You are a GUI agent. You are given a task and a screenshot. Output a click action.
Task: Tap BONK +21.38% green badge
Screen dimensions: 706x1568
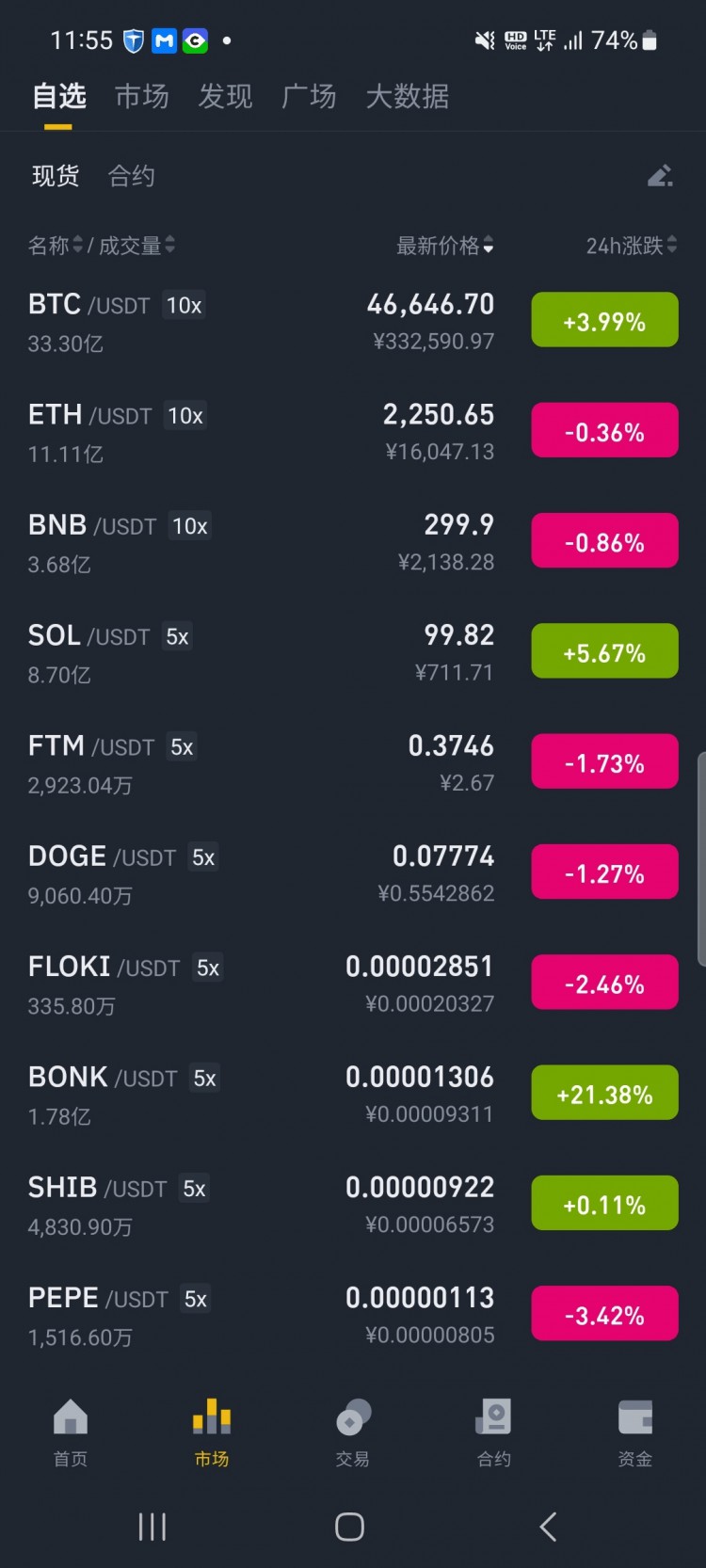tap(604, 1093)
